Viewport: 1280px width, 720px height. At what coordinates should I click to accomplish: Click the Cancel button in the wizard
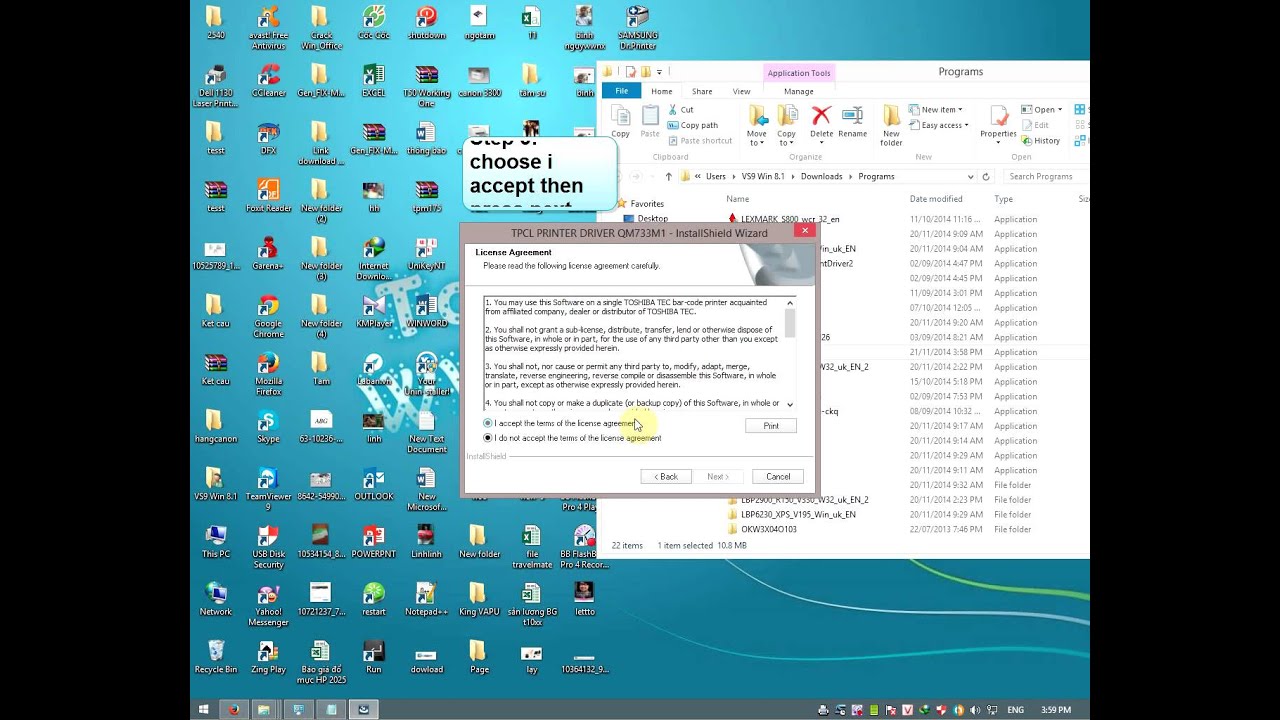click(778, 477)
